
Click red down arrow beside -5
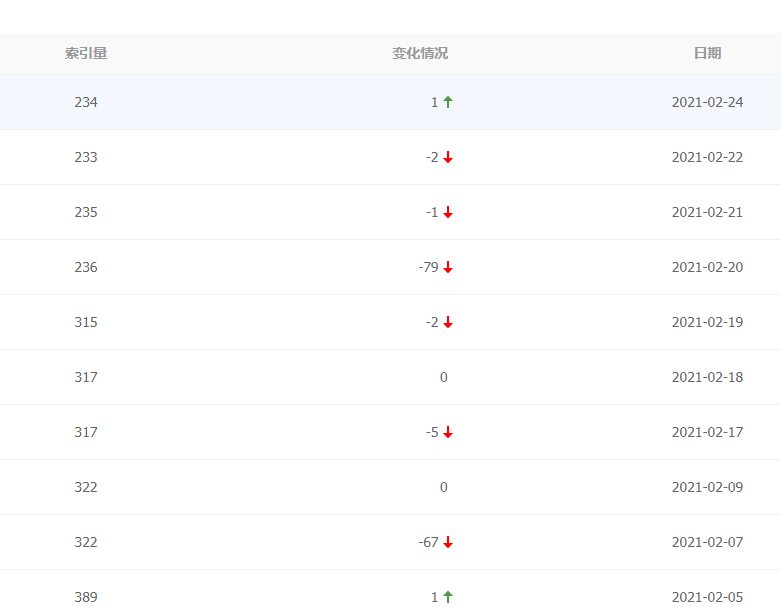448,432
